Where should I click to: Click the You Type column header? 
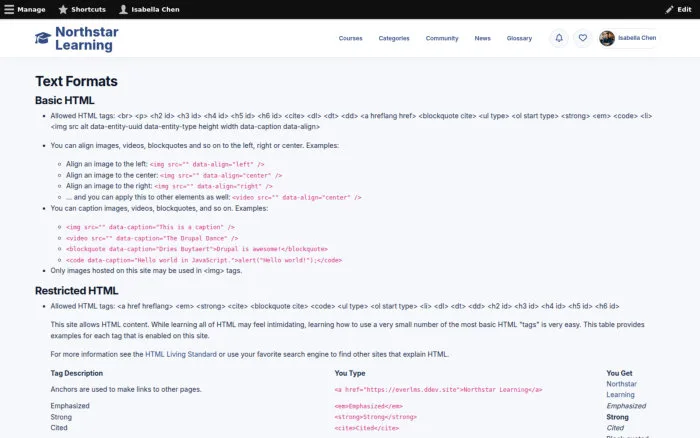[x=350, y=373]
